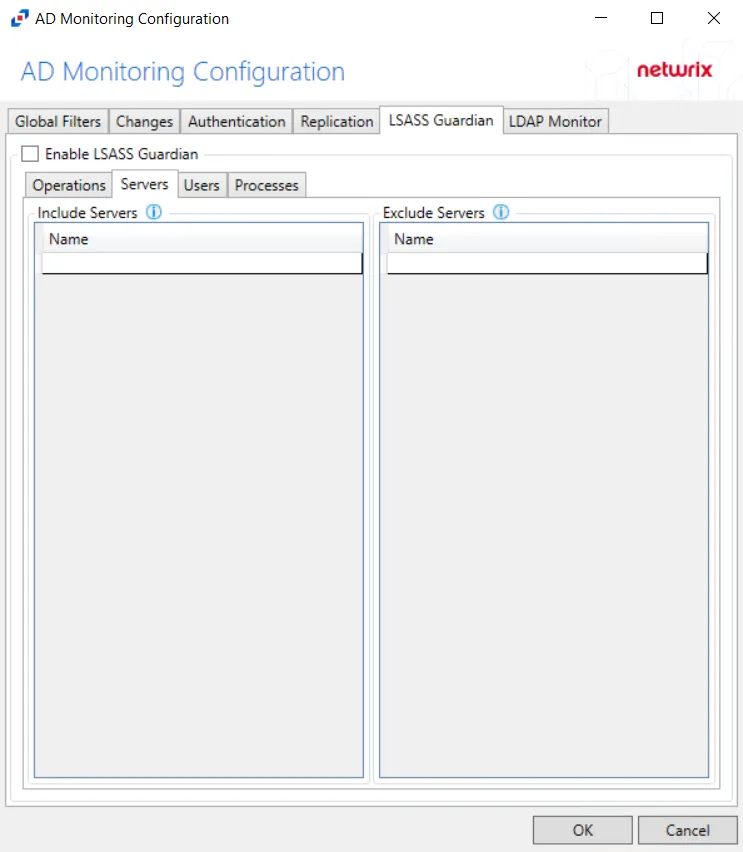Click the OK button

[x=583, y=830]
